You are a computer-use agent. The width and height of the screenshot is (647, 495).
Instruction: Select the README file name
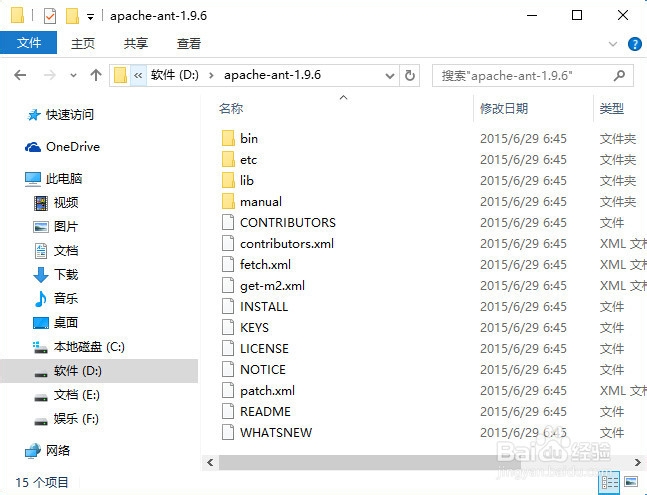click(265, 412)
